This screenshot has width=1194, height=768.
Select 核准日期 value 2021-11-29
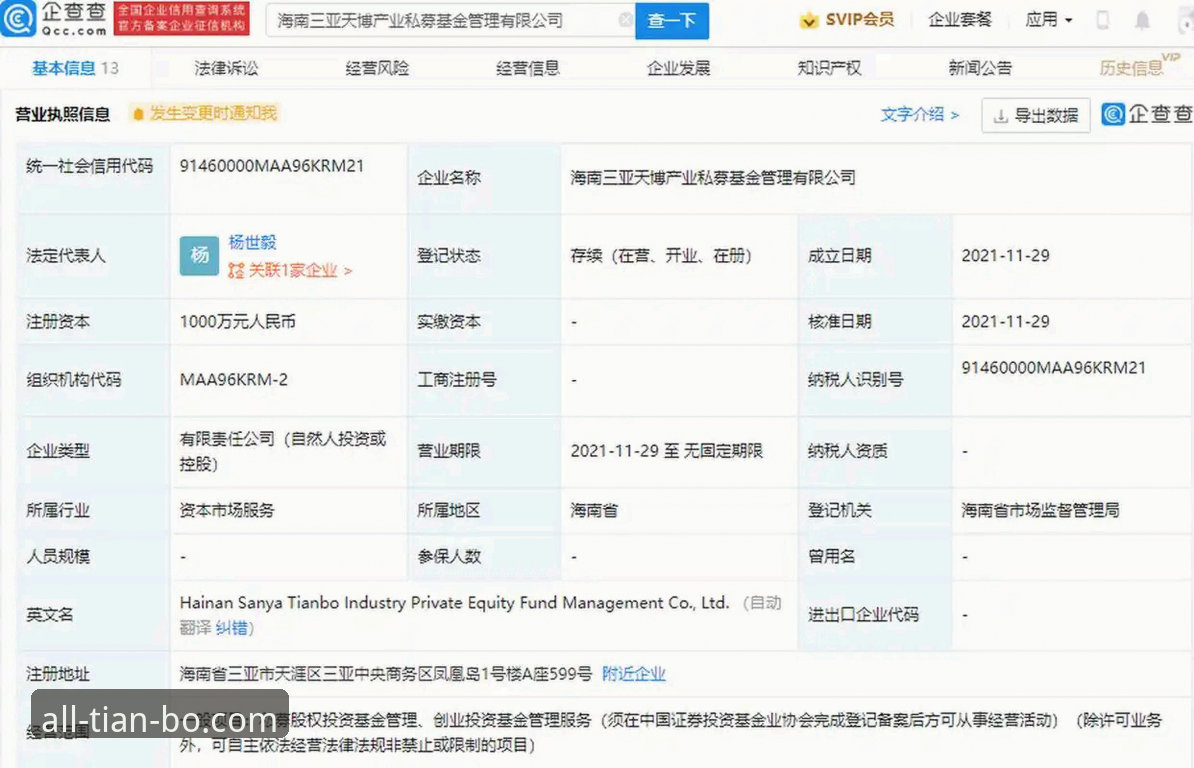click(1005, 322)
